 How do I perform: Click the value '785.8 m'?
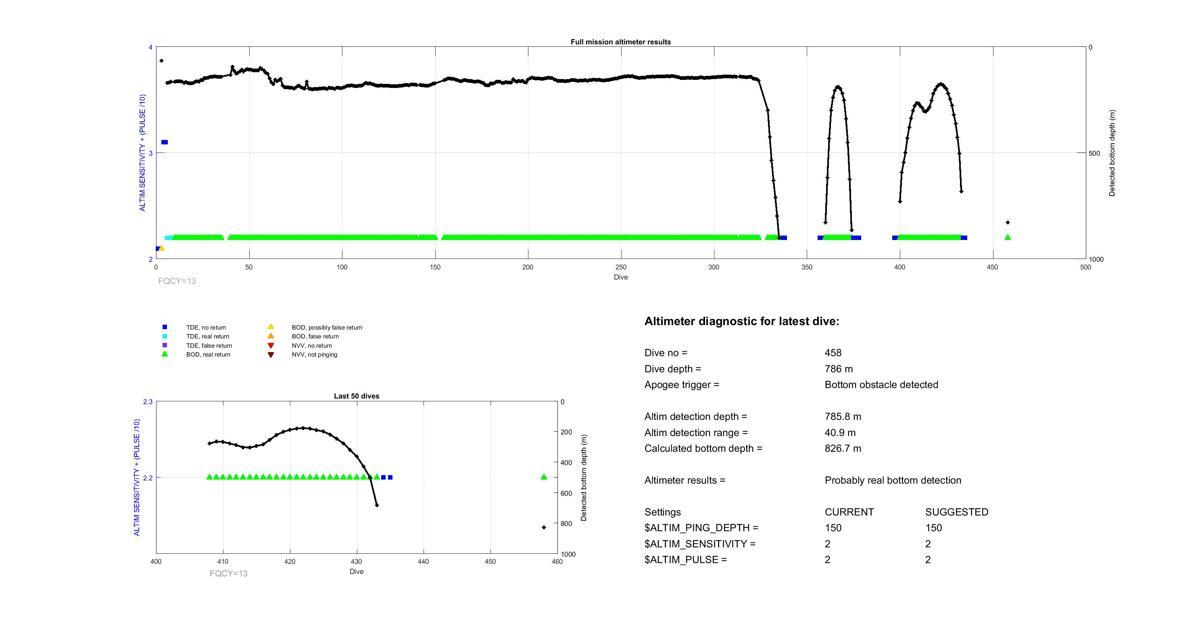pos(843,417)
